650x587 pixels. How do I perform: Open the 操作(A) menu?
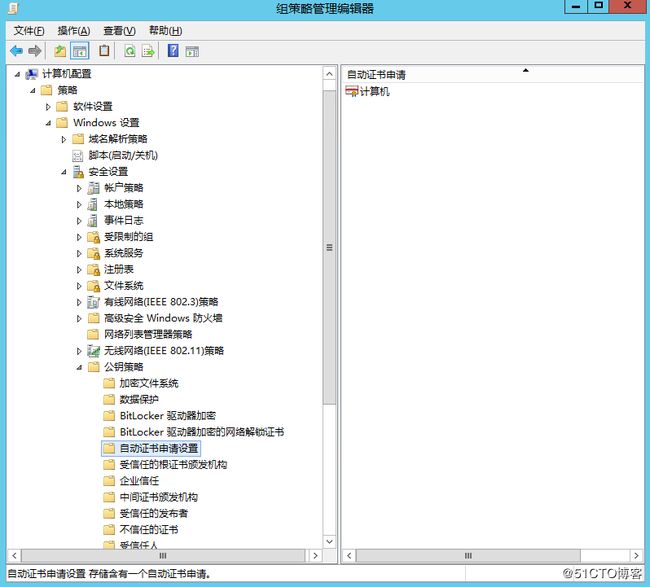pyautogui.click(x=74, y=31)
